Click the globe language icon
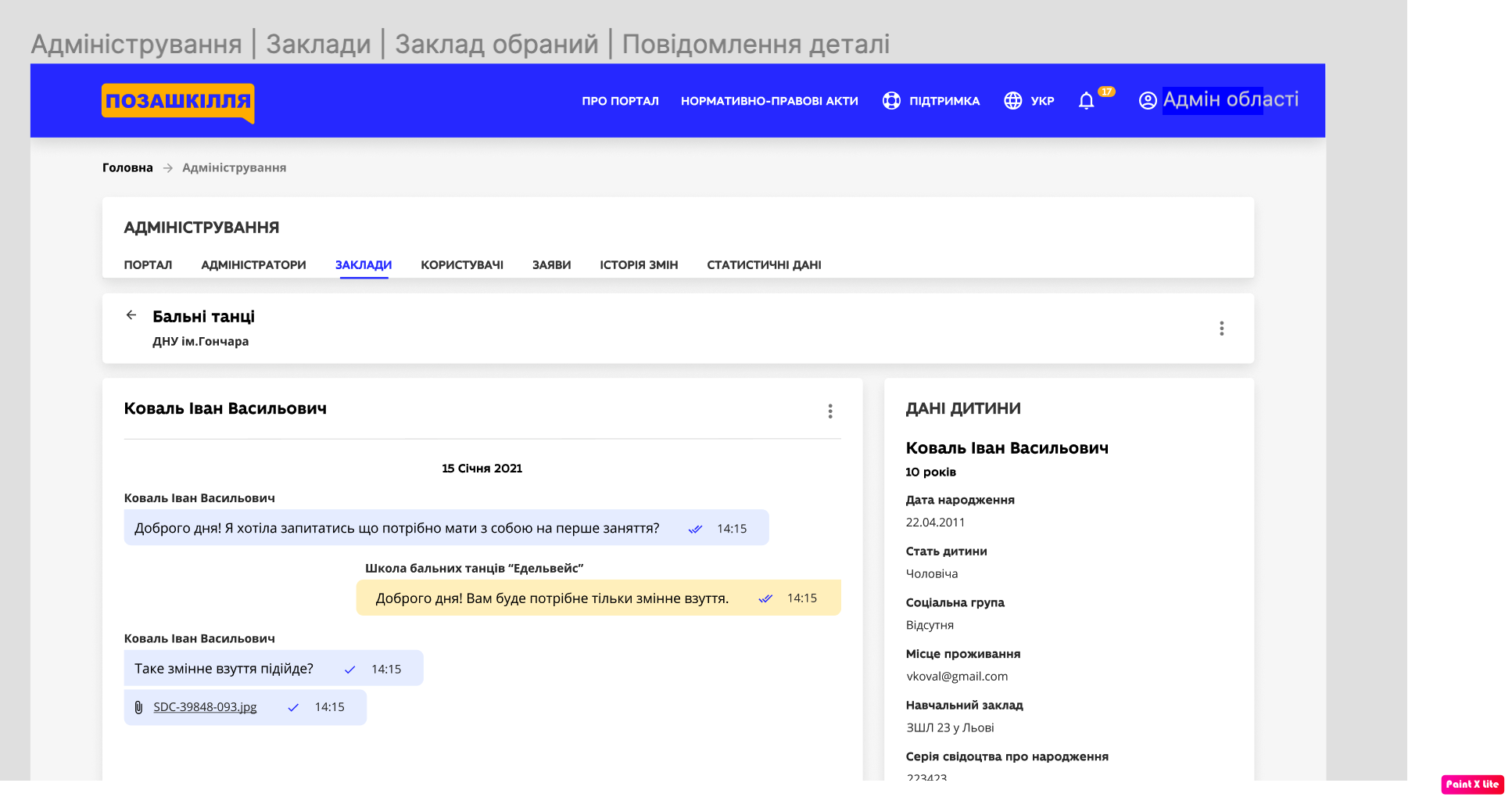Screen dimensions: 1512x801 pyautogui.click(x=1013, y=100)
